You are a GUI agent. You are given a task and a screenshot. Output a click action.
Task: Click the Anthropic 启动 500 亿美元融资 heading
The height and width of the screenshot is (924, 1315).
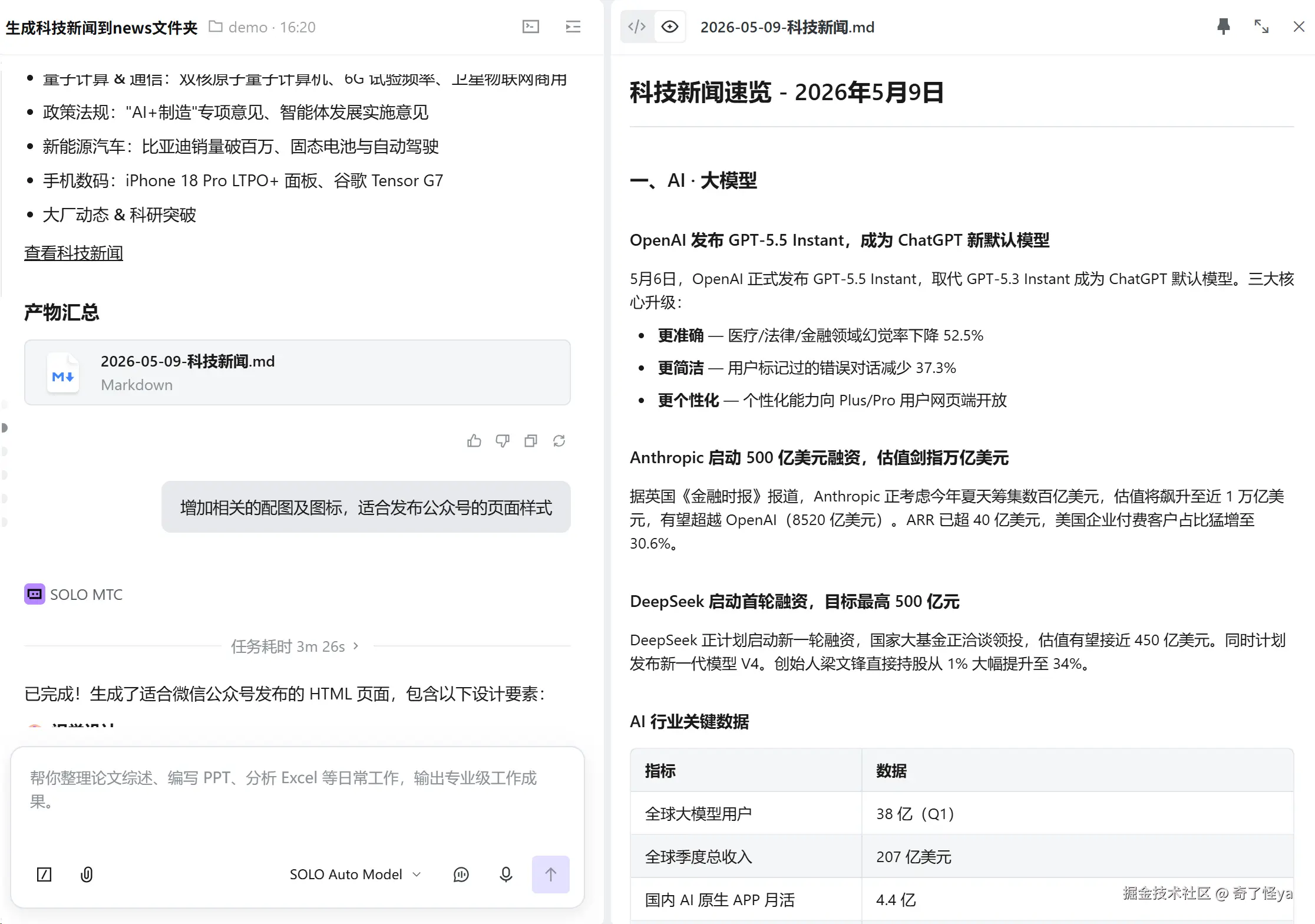pyautogui.click(x=820, y=457)
